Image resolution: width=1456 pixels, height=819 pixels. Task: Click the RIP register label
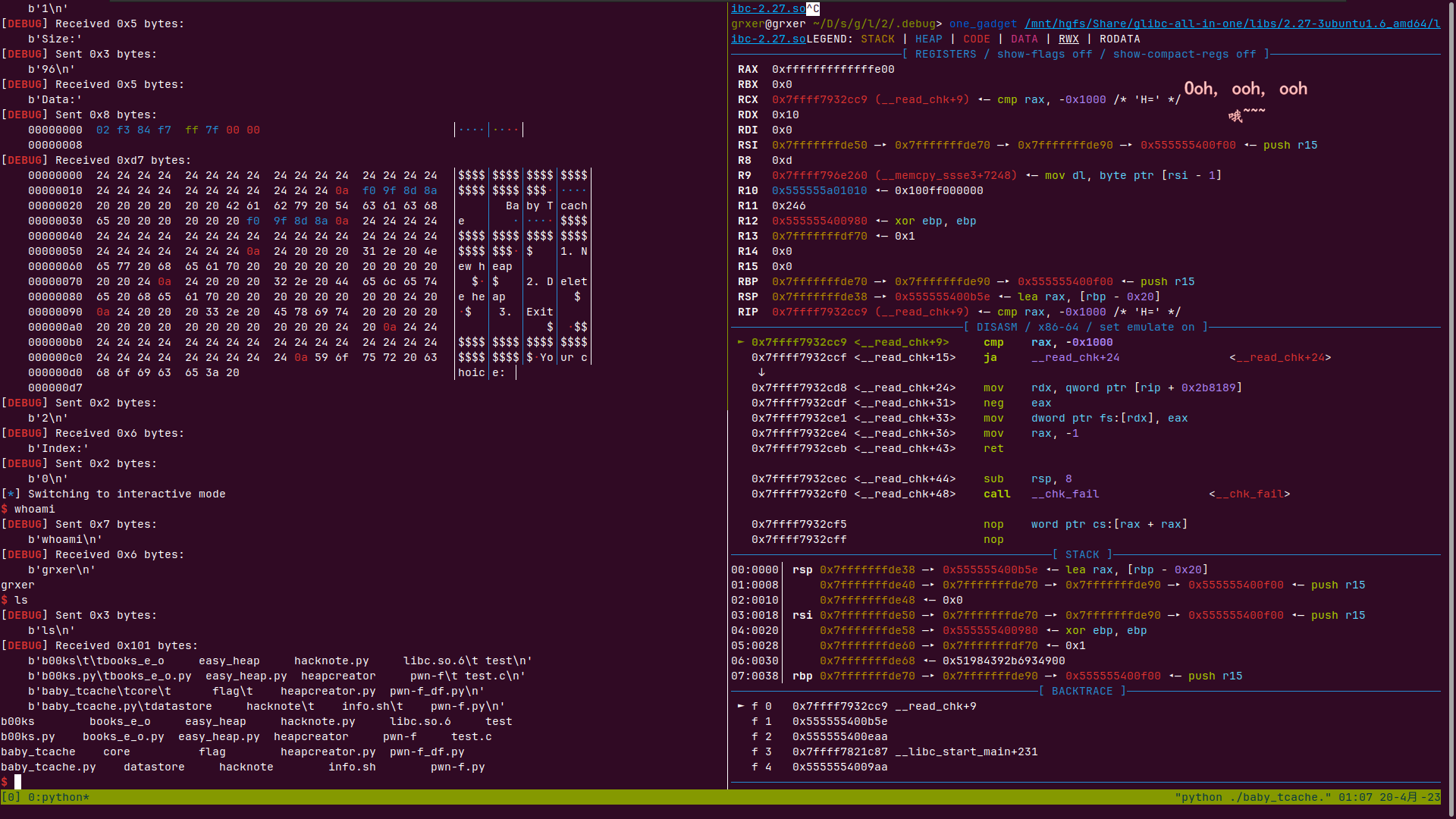pyautogui.click(x=748, y=312)
